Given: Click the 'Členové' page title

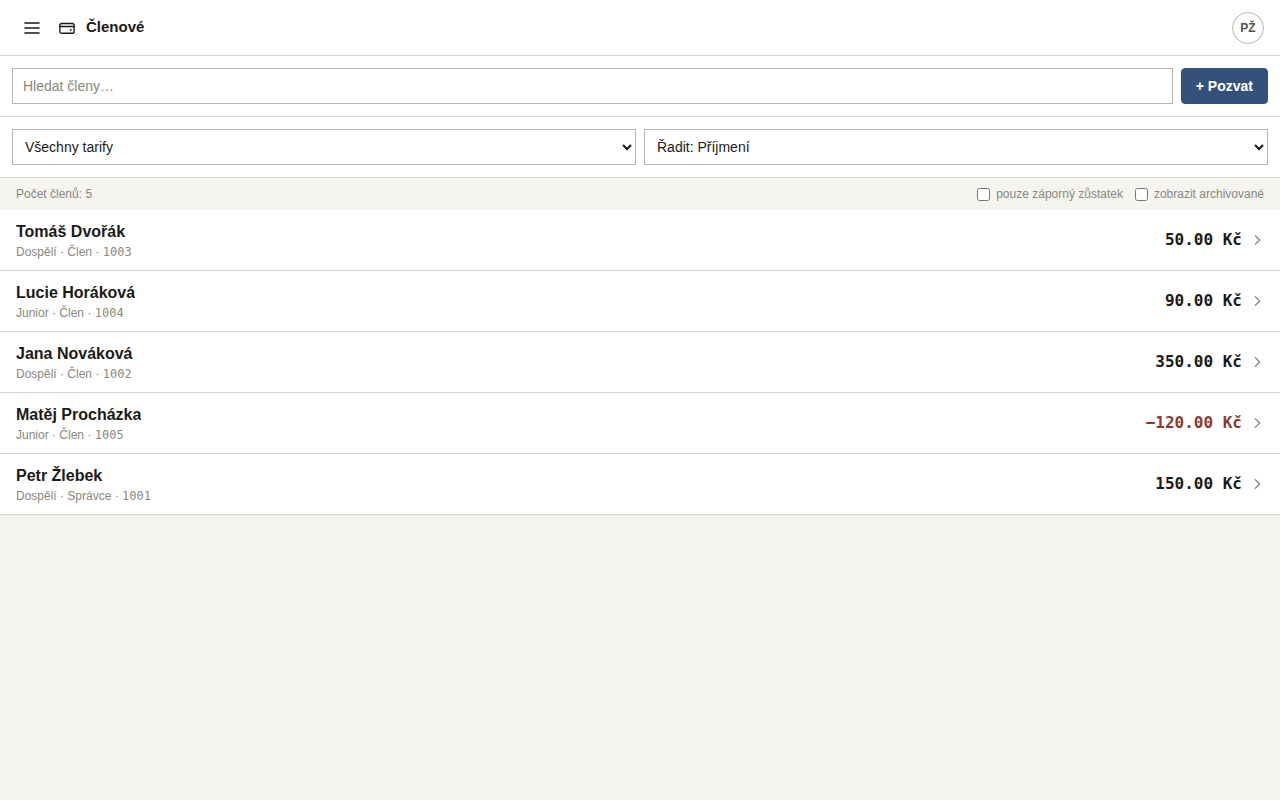Looking at the screenshot, I should pos(115,27).
